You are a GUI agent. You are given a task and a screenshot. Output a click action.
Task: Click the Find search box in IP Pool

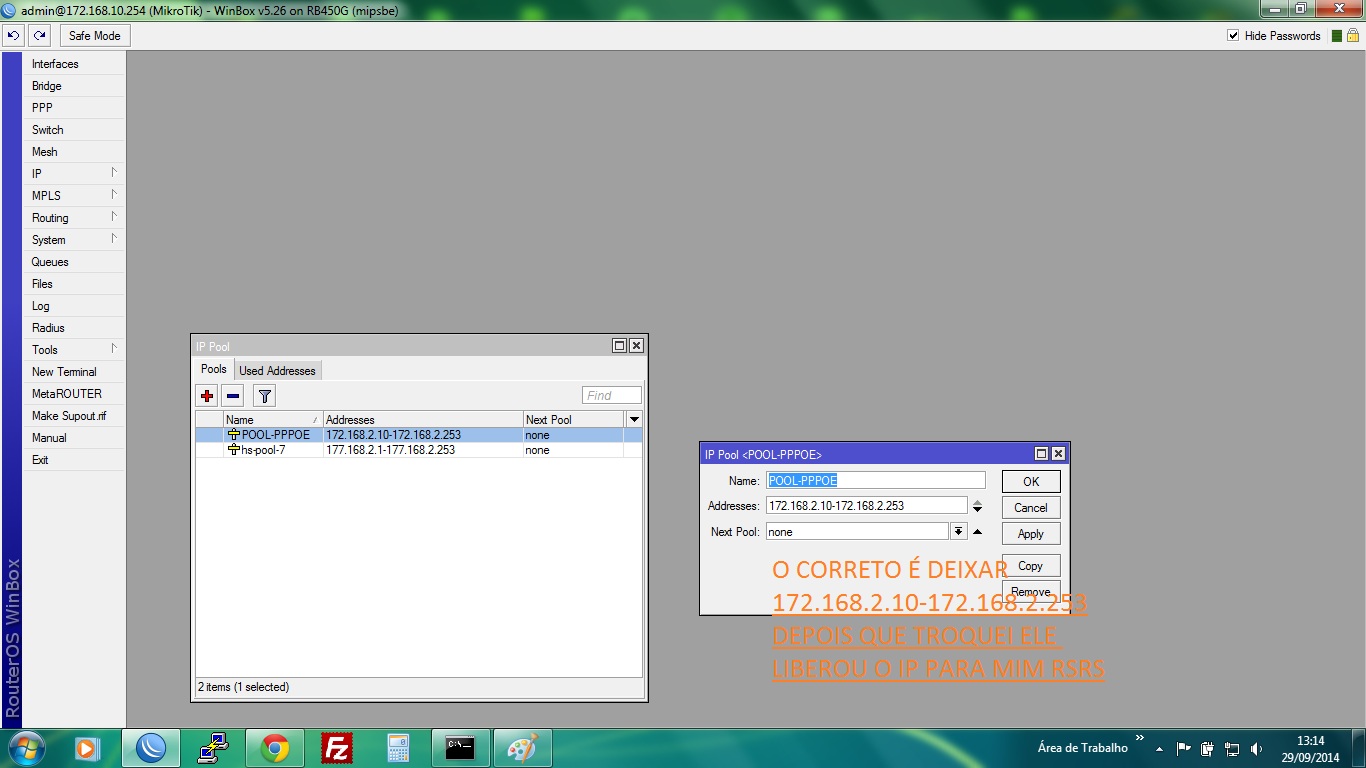[x=612, y=396]
